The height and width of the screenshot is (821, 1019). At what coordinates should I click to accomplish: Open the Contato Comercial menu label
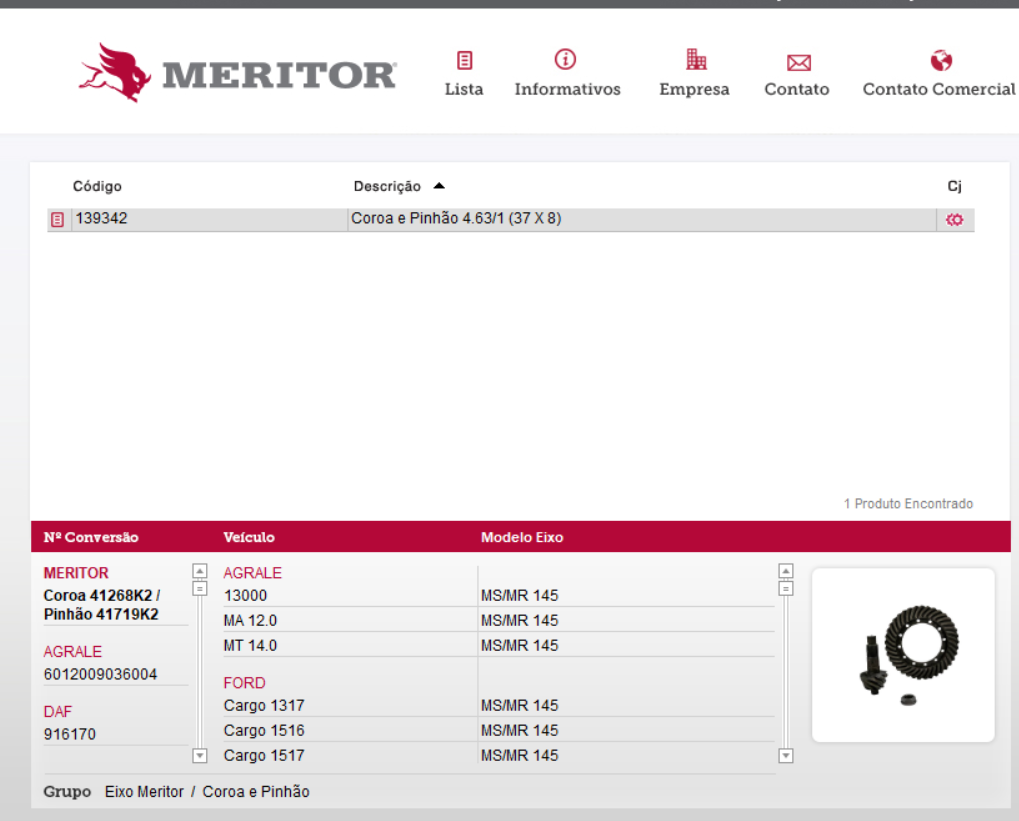pos(938,89)
